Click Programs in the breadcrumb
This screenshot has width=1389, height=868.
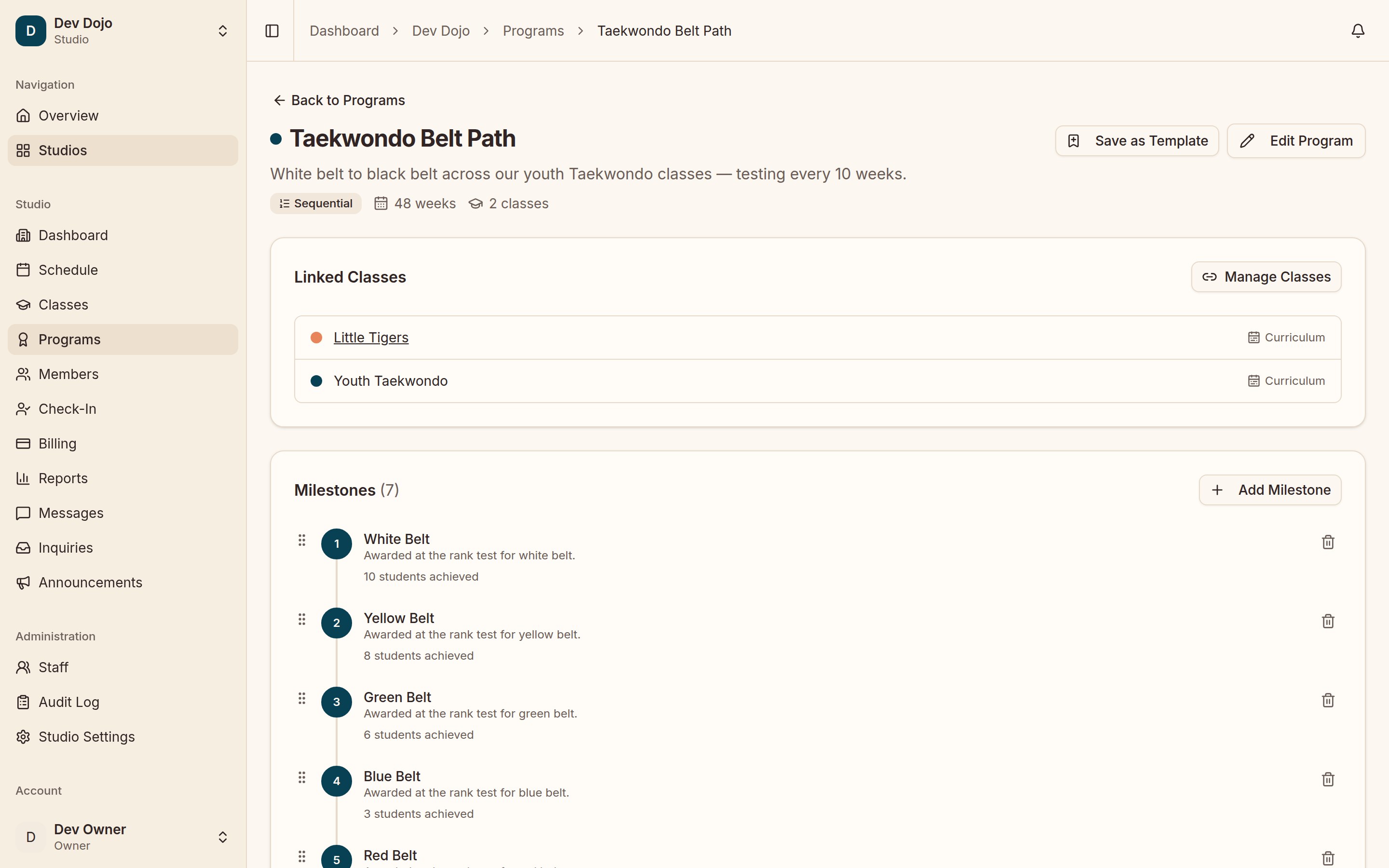[x=533, y=31]
